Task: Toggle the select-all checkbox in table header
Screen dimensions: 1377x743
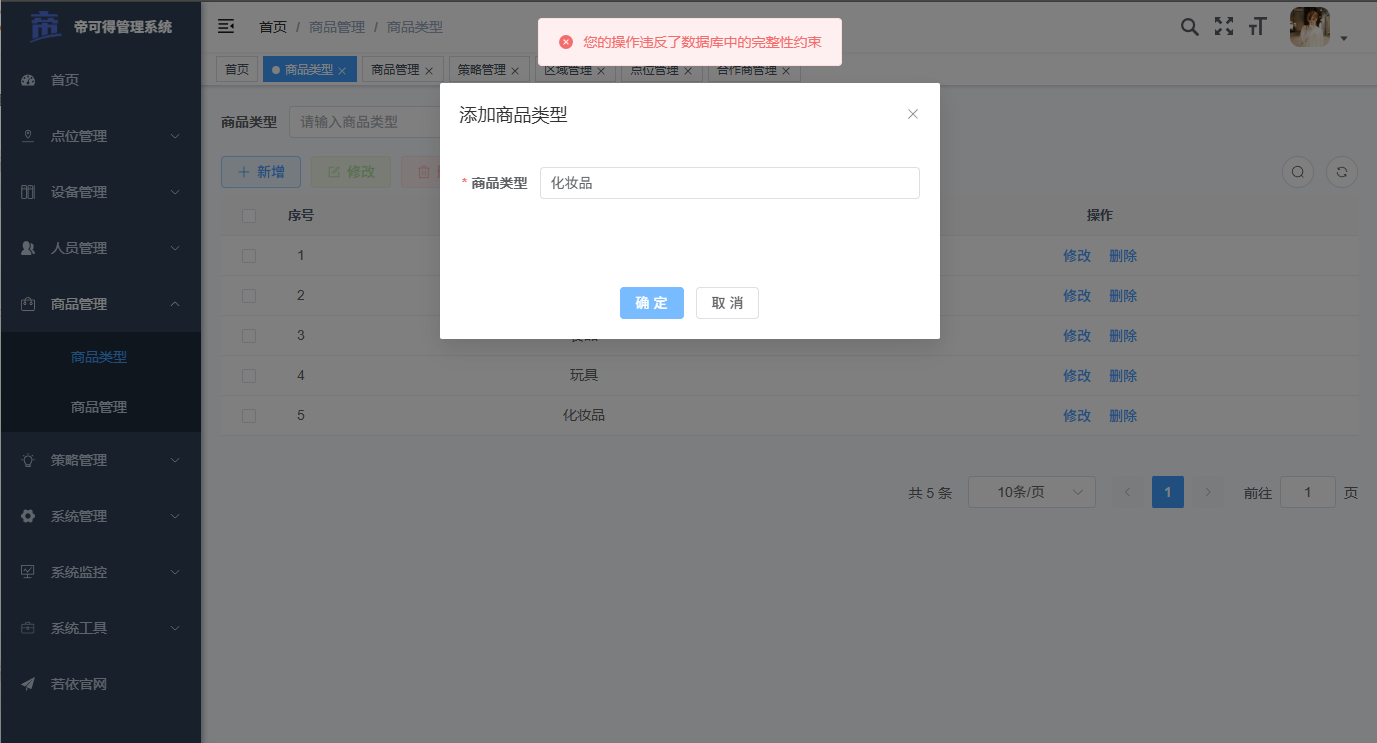Action: pyautogui.click(x=248, y=215)
